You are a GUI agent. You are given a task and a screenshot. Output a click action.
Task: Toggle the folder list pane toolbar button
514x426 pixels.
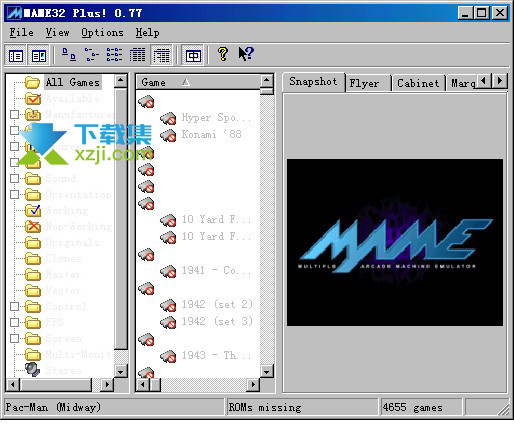point(16,55)
